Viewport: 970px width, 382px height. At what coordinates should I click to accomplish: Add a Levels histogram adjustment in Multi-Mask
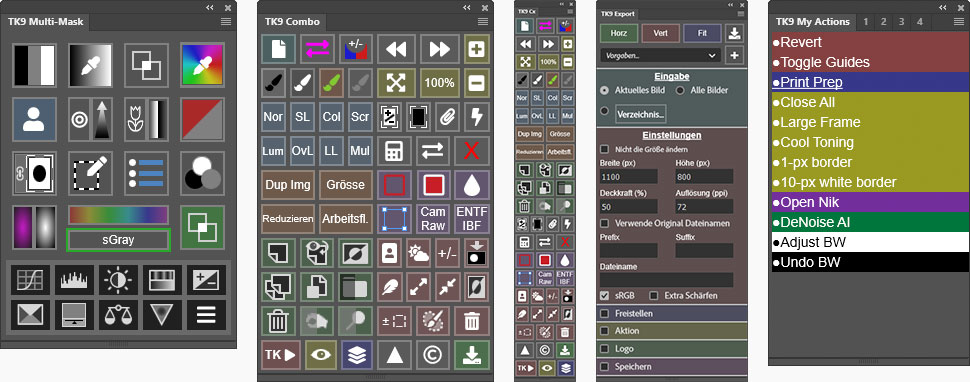pyautogui.click(x=74, y=281)
